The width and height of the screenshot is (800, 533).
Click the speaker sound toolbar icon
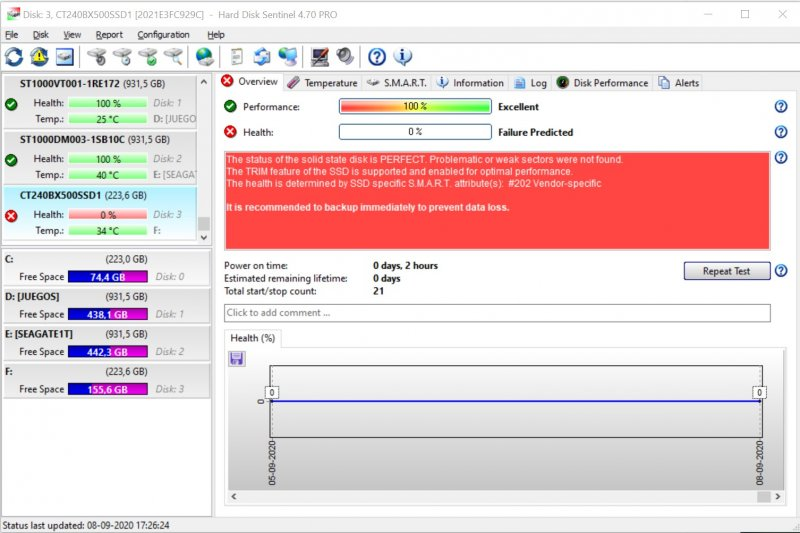(345, 56)
